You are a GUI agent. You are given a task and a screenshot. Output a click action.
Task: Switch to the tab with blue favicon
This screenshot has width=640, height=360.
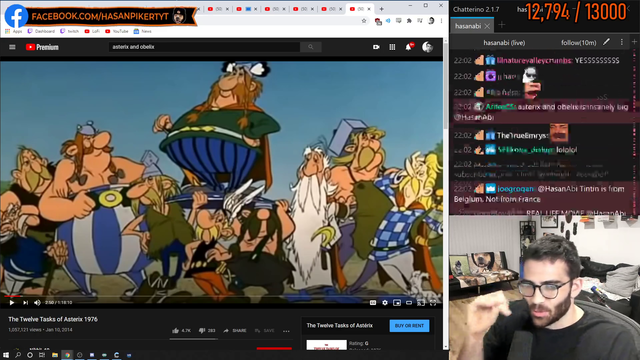(x=248, y=9)
